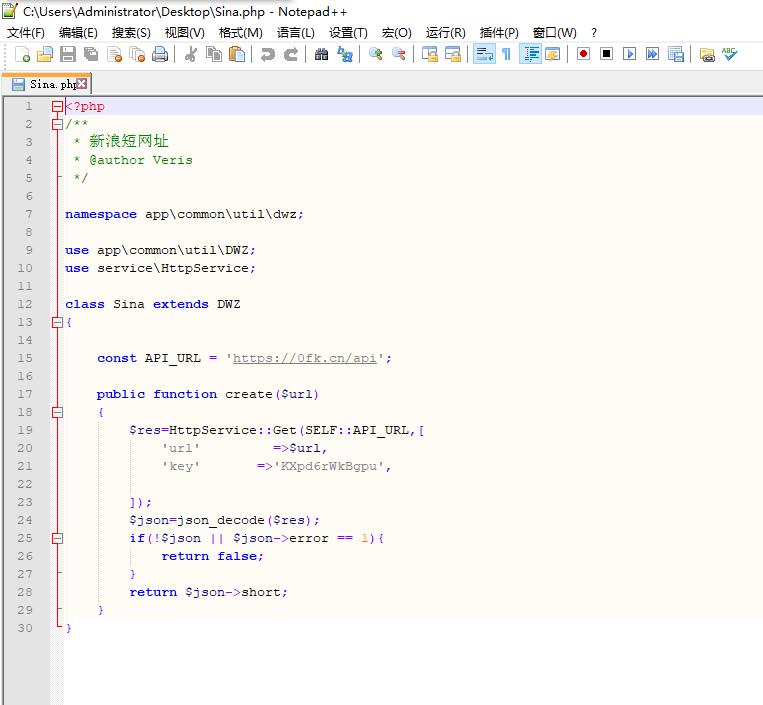Click the Cut scissors icon
763x705 pixels.
190,54
